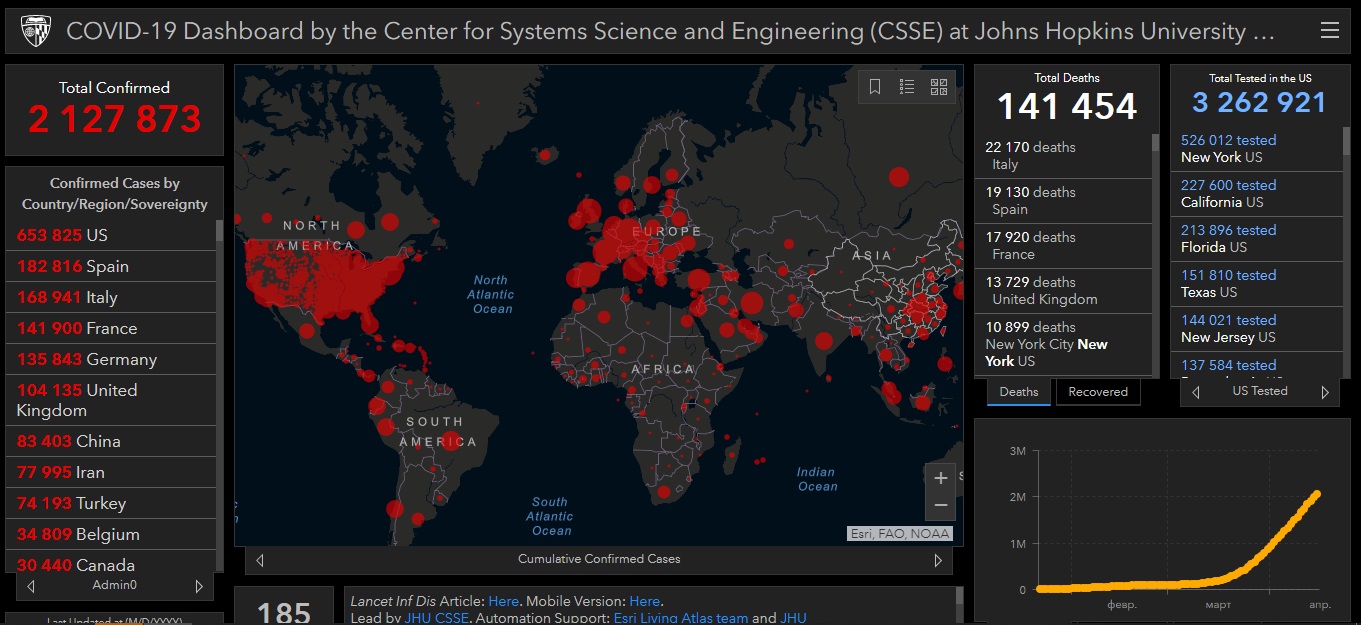Viewport: 1361px width, 625px height.
Task: Select the Deaths tab
Action: [x=1019, y=392]
